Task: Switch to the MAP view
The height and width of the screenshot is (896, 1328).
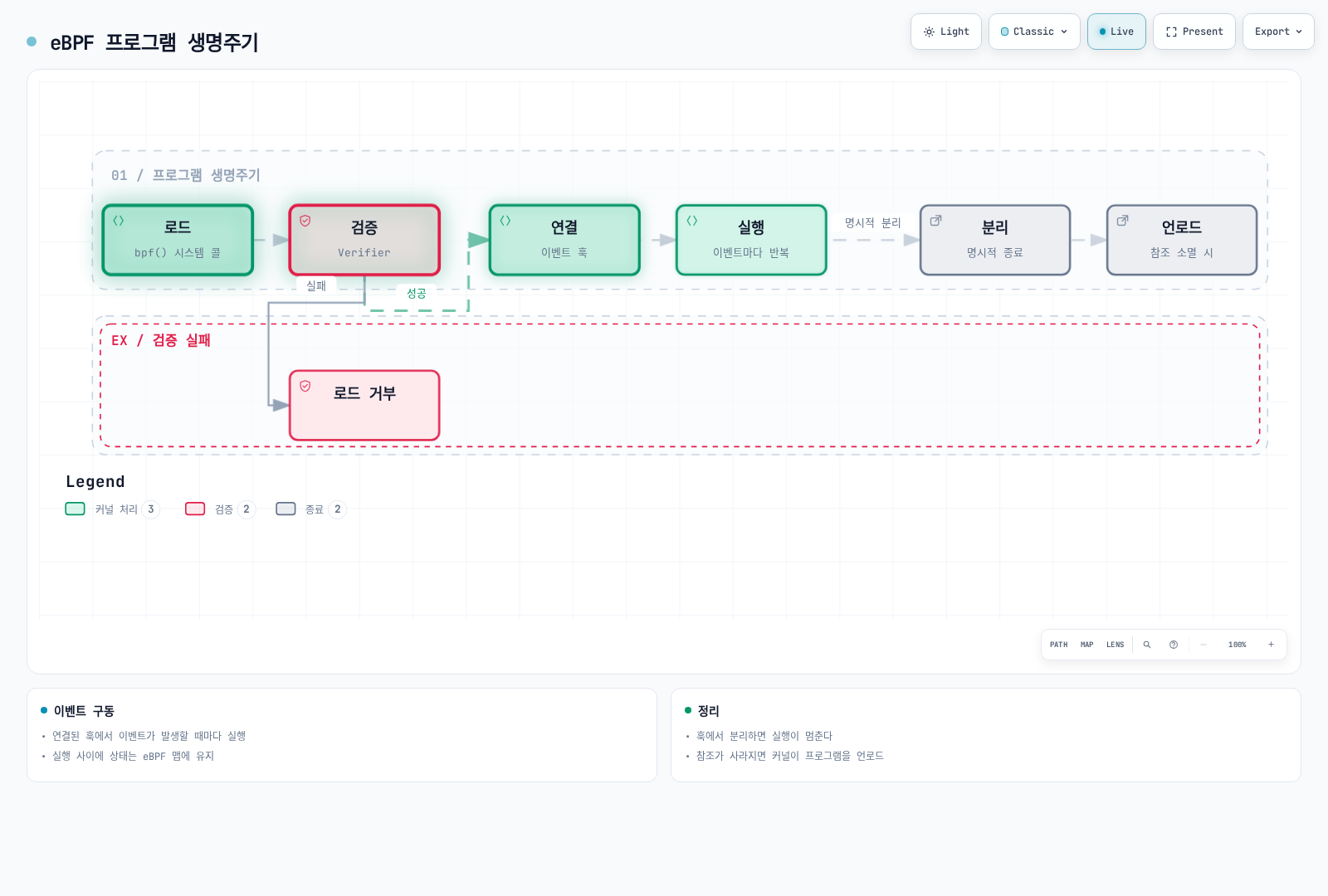Action: pos(1087,645)
